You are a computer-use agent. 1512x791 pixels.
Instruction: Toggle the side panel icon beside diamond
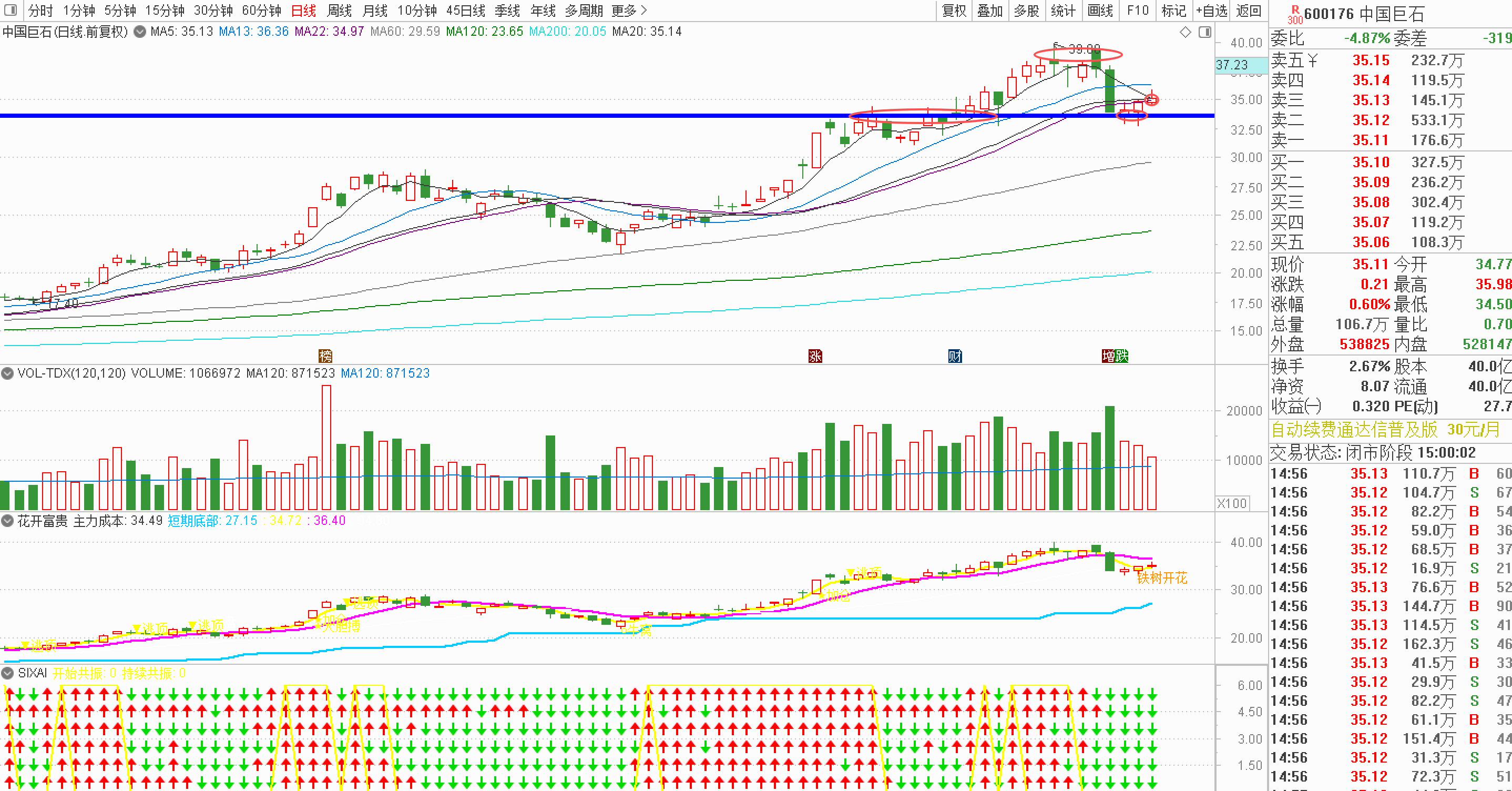(1205, 32)
